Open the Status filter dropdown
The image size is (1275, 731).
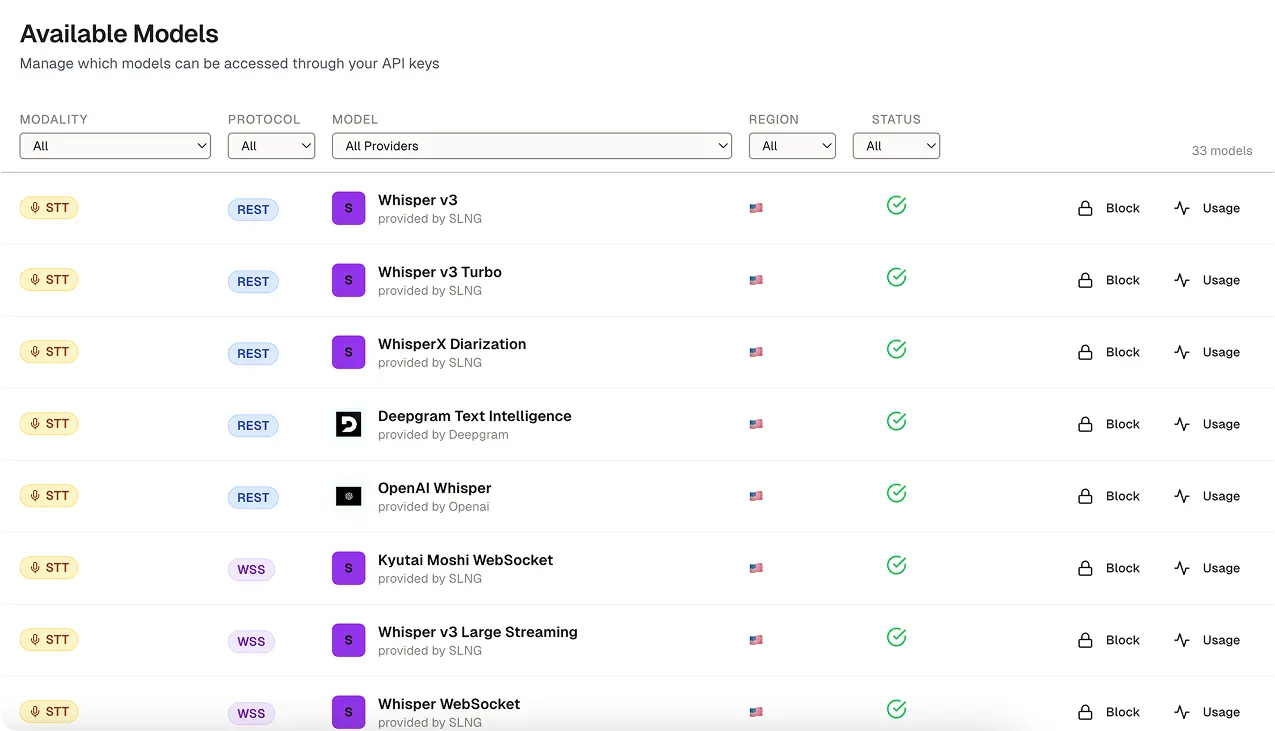coord(896,146)
